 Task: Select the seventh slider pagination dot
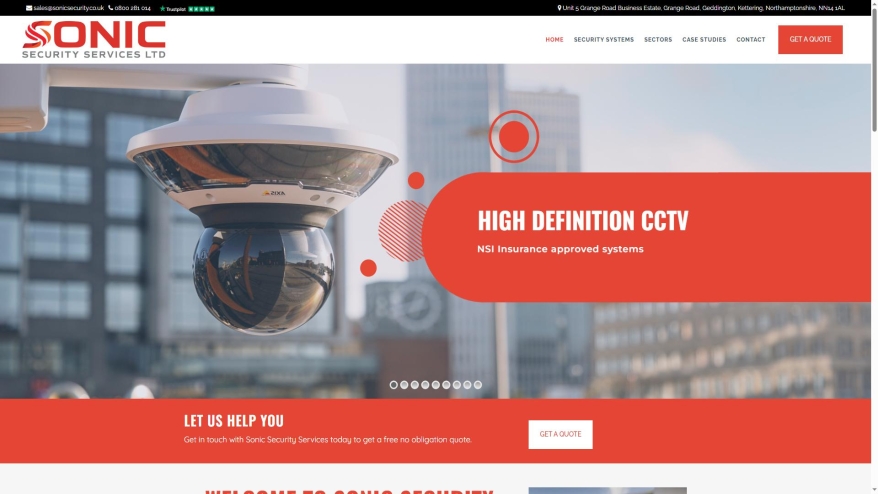tap(457, 385)
